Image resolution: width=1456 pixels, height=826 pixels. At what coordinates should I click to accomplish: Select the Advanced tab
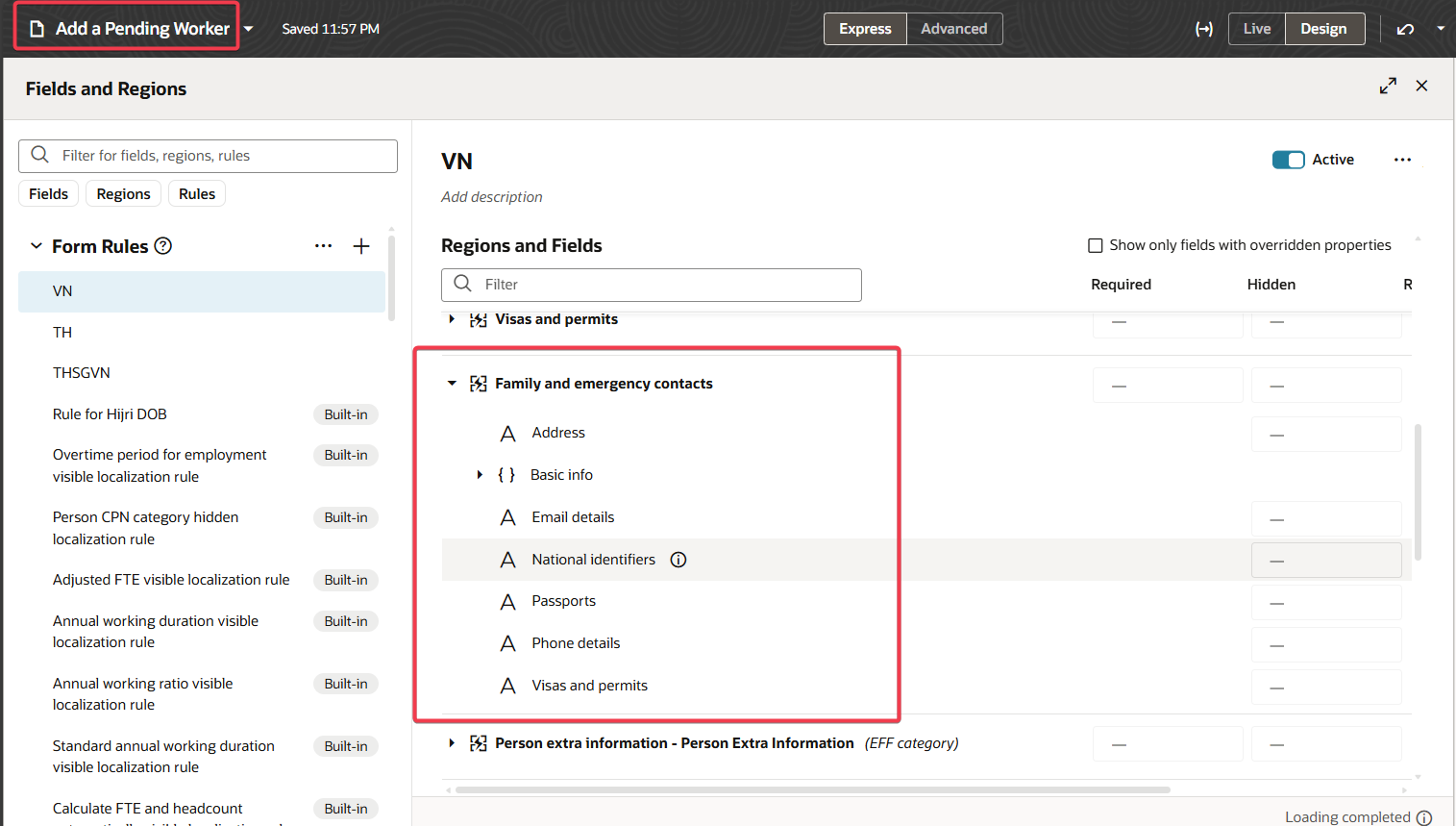tap(954, 29)
